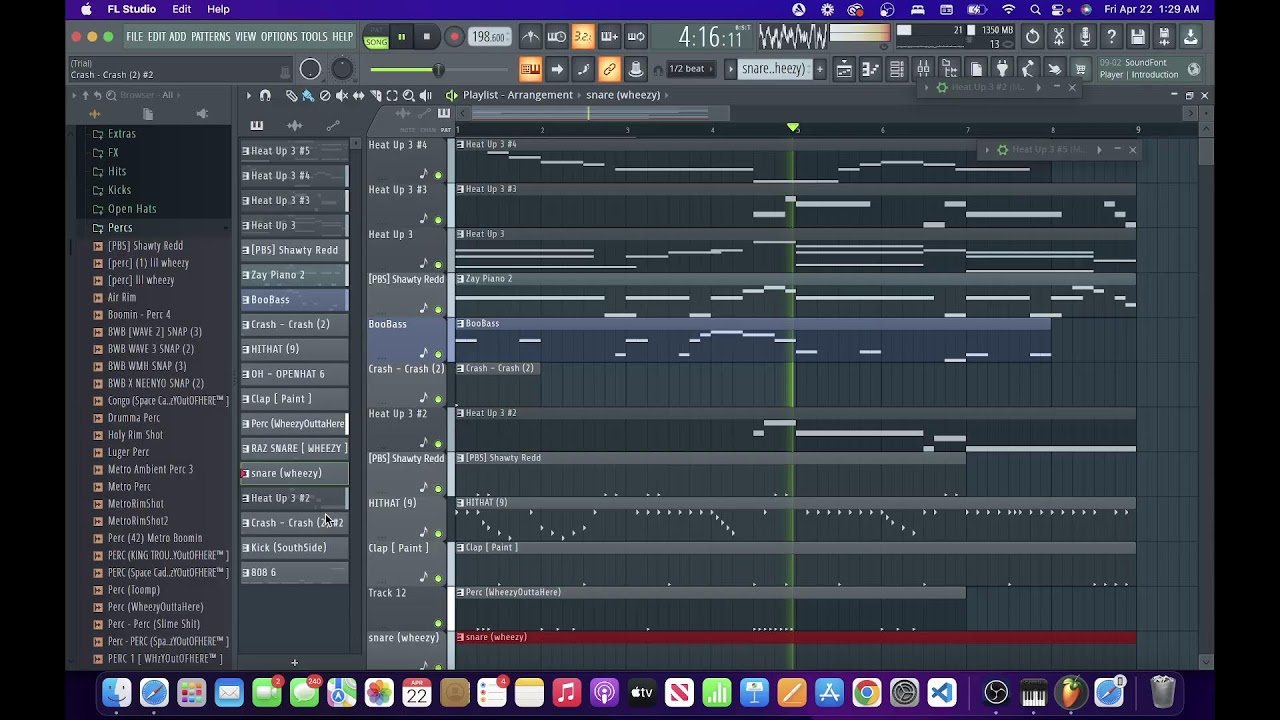Screen dimensions: 1280x720
Task: Select the Zoom tool in playlist toolbar
Action: tap(409, 95)
